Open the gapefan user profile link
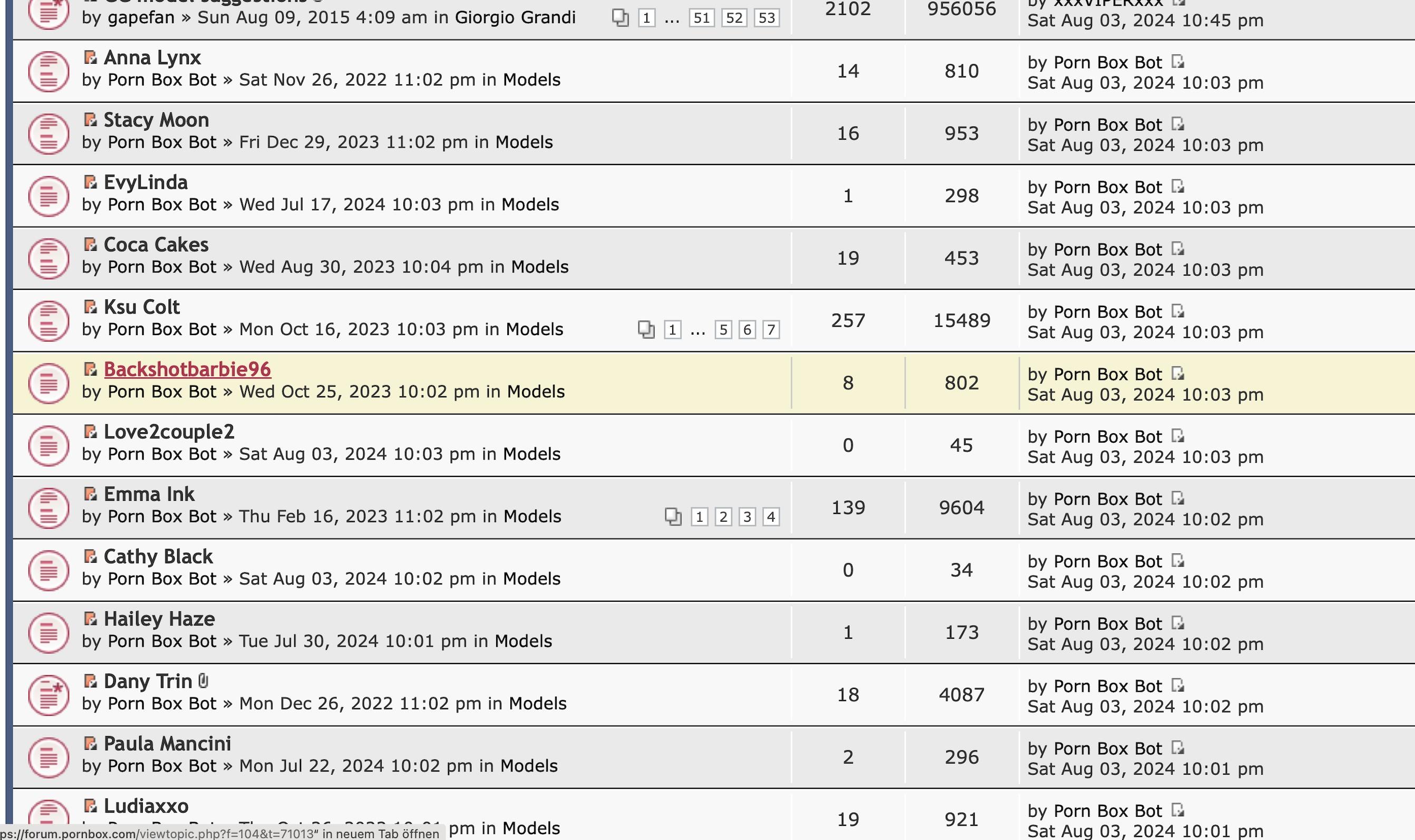 coord(141,17)
